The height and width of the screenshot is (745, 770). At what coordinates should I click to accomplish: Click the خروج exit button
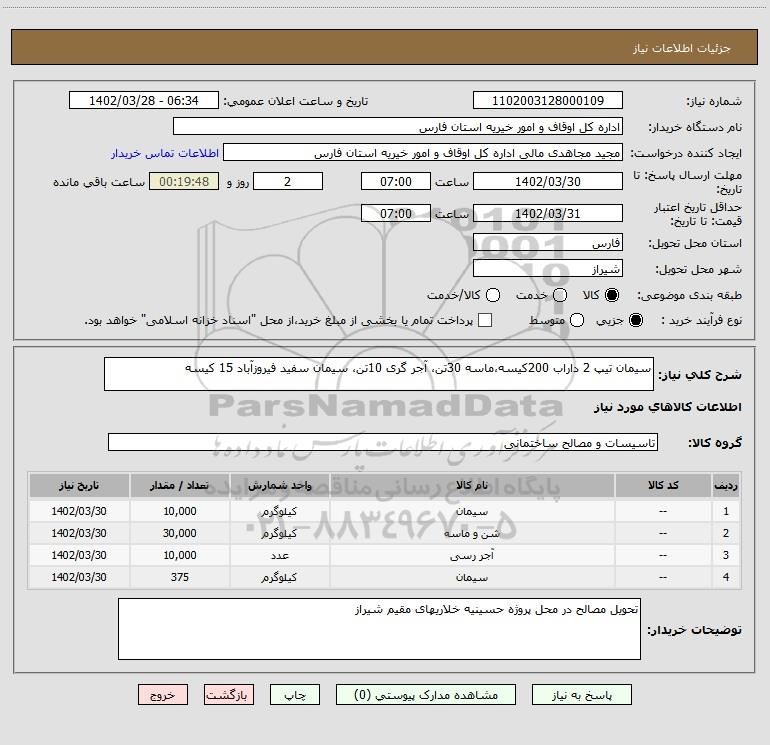163,695
